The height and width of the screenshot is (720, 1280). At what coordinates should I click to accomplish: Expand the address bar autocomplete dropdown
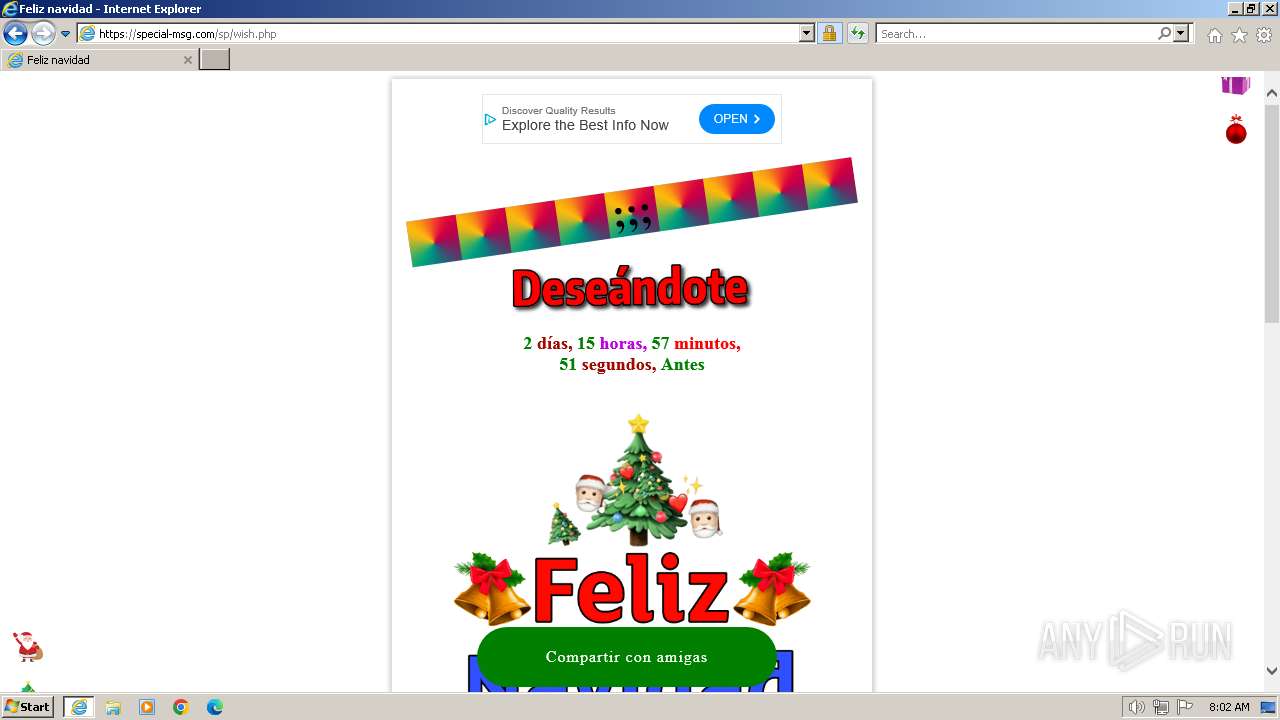point(807,34)
